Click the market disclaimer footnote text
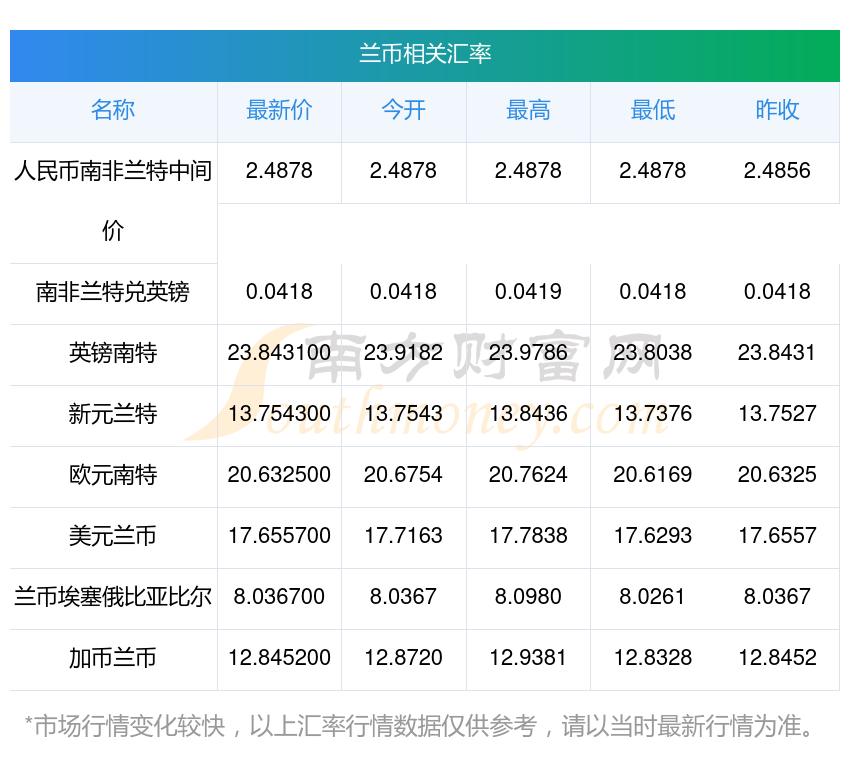850x757 pixels. click(419, 727)
